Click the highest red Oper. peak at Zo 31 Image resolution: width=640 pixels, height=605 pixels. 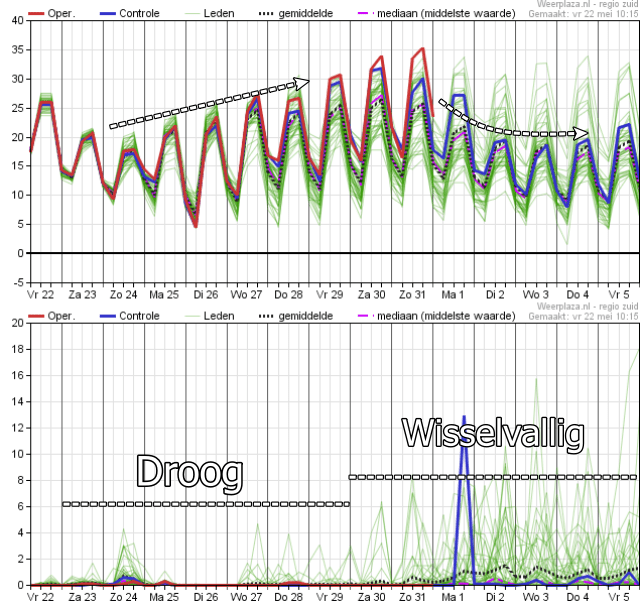422,49
